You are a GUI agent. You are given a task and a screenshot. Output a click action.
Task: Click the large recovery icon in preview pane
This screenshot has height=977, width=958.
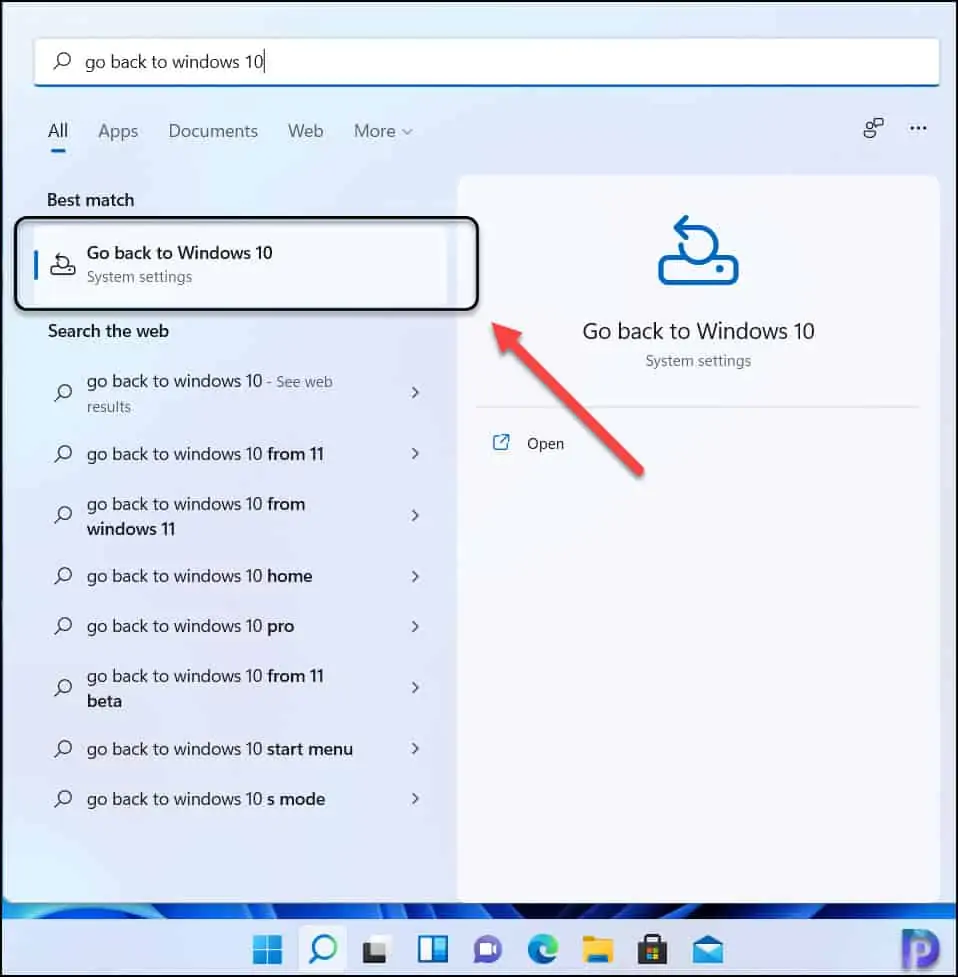pos(698,250)
